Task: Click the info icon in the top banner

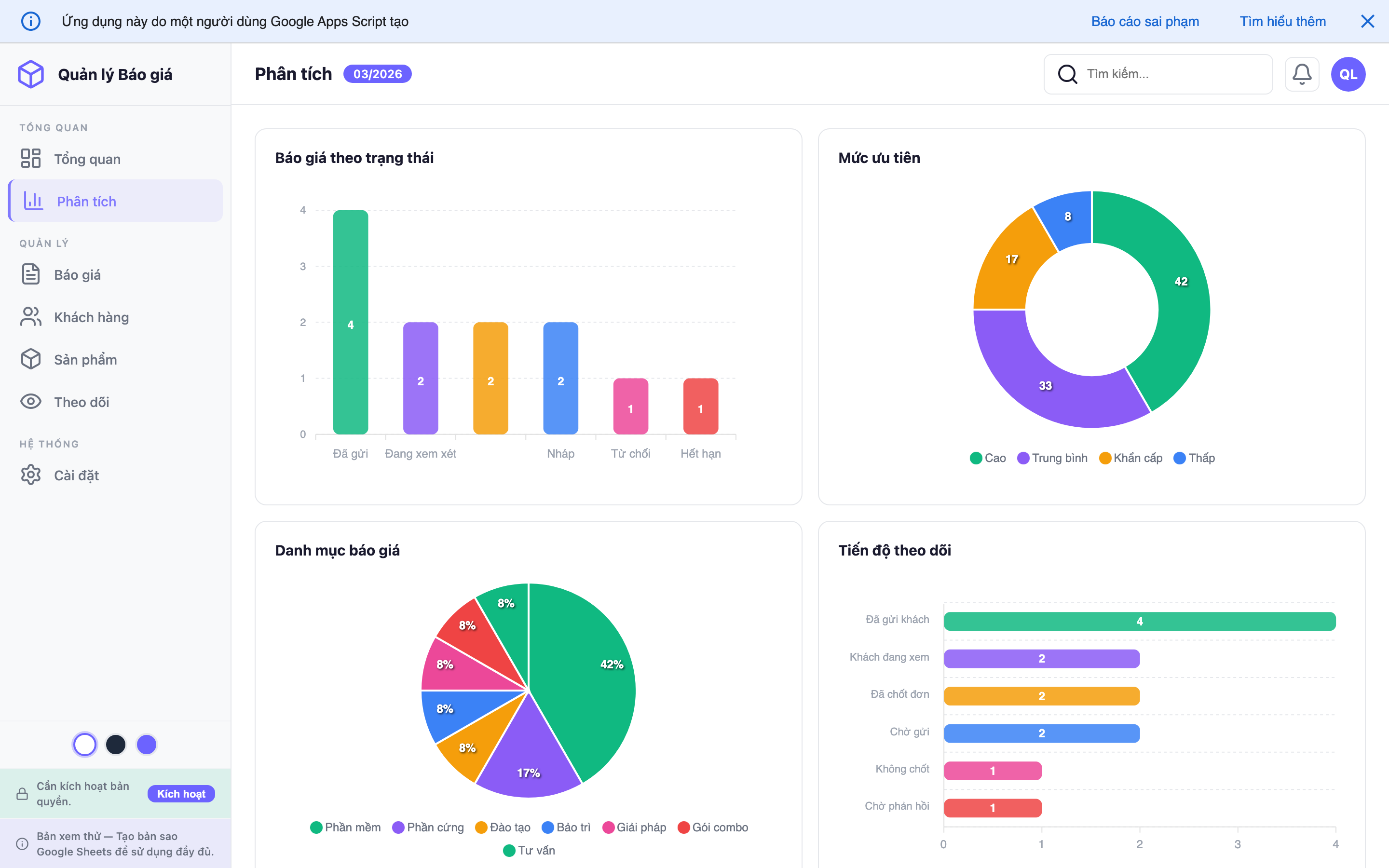Action: [x=30, y=21]
